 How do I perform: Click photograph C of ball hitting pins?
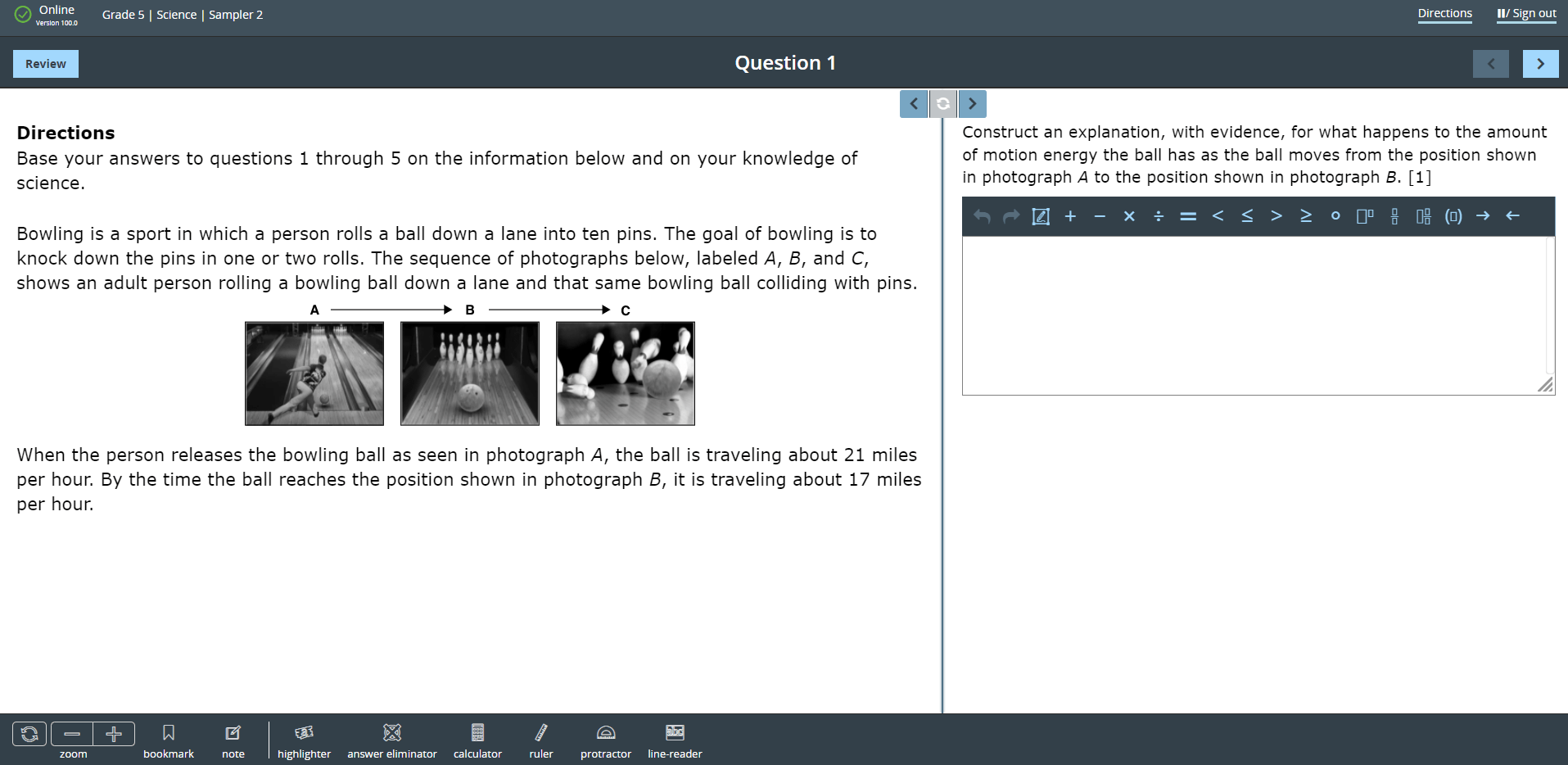pyautogui.click(x=626, y=373)
